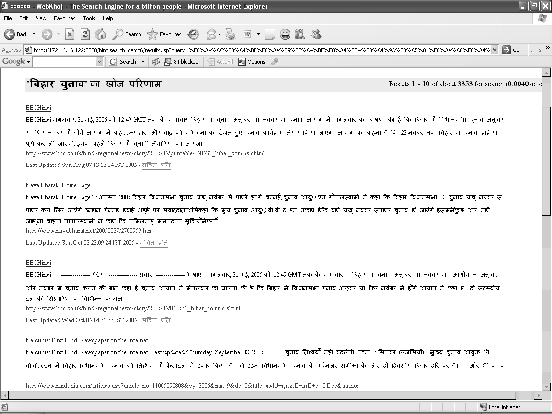This screenshot has height=414, width=552.
Task: Launch Messenger from the smiley icon
Action: pyautogui.click(x=285, y=34)
